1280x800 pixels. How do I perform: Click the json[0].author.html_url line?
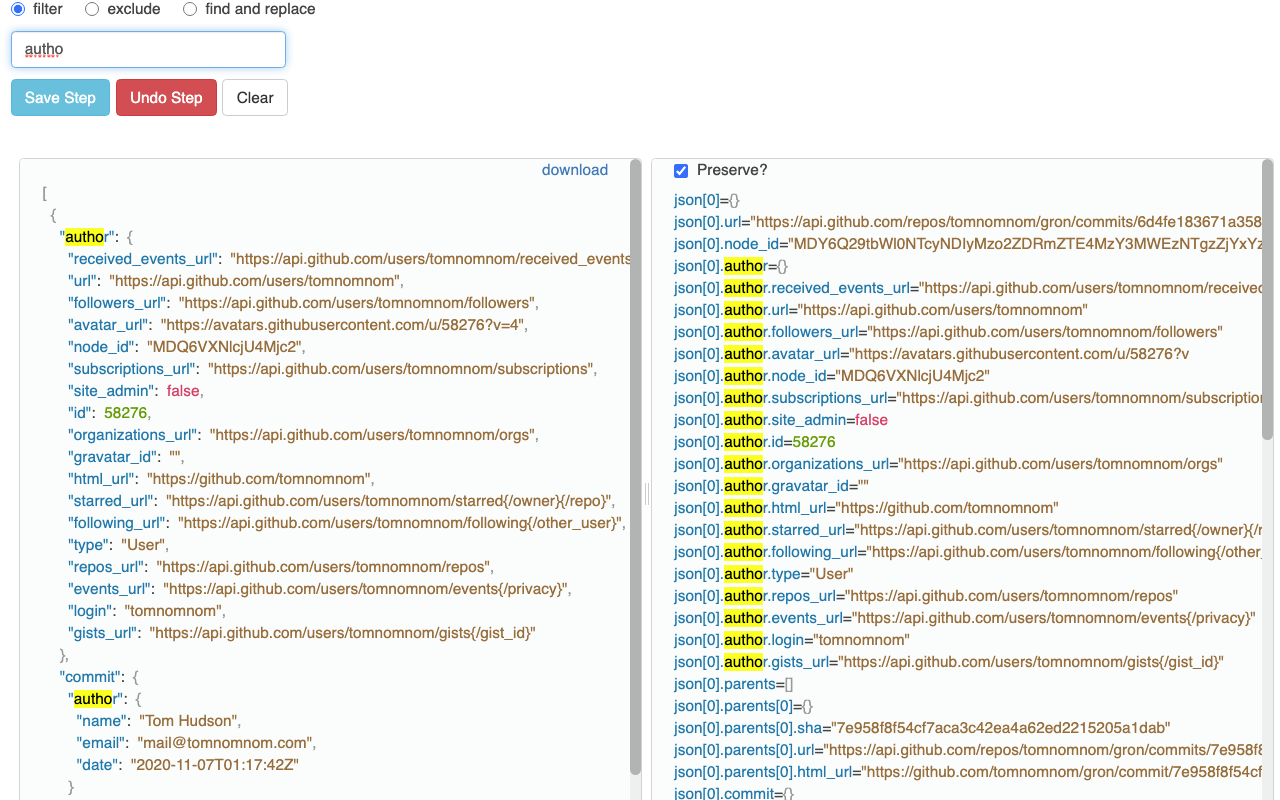click(x=866, y=508)
